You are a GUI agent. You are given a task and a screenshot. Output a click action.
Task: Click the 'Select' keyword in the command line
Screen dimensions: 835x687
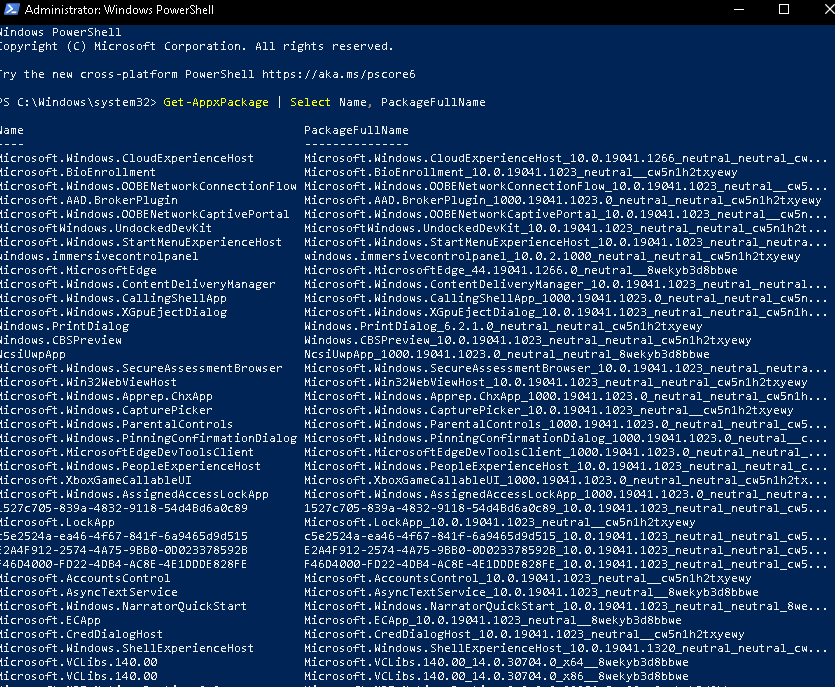pos(310,102)
